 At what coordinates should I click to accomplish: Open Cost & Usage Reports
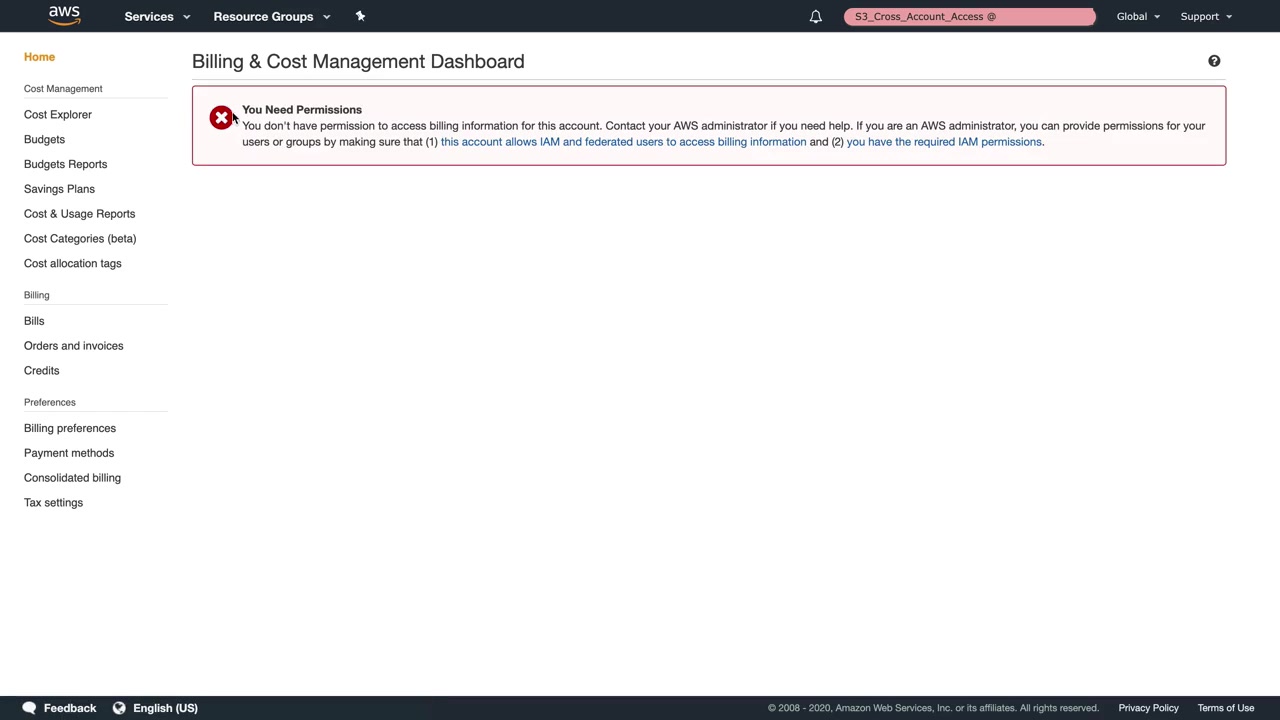(x=79, y=214)
